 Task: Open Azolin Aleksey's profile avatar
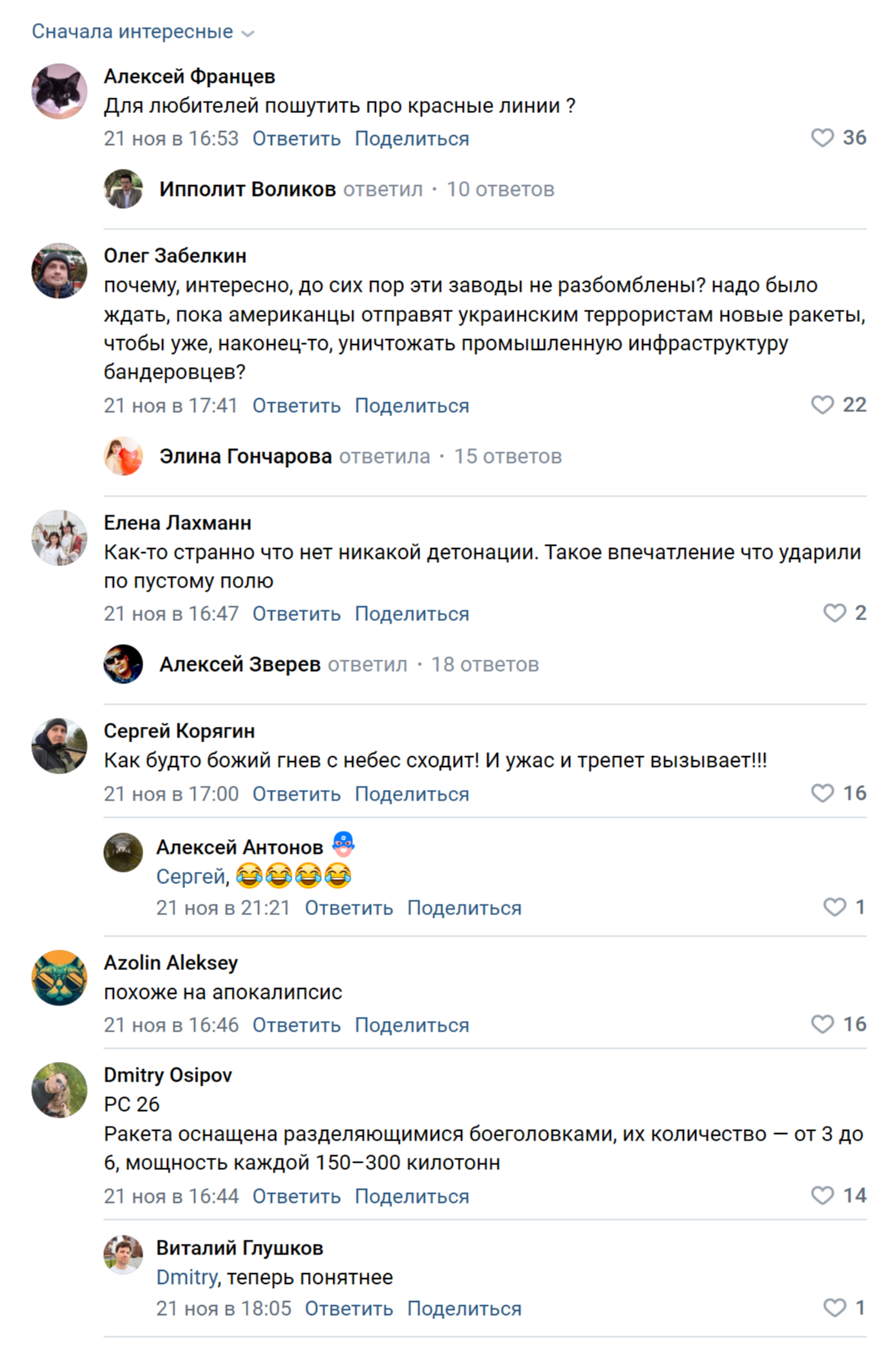(x=59, y=977)
